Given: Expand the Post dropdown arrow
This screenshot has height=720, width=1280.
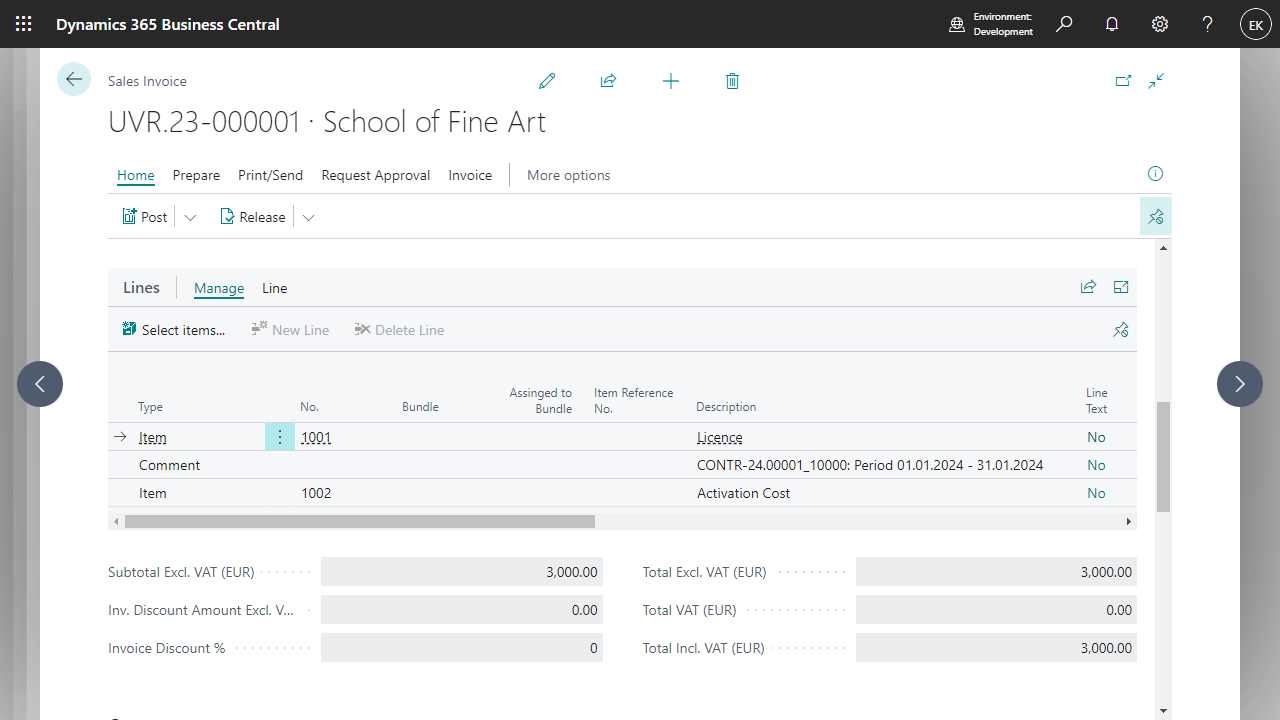Looking at the screenshot, I should [190, 217].
